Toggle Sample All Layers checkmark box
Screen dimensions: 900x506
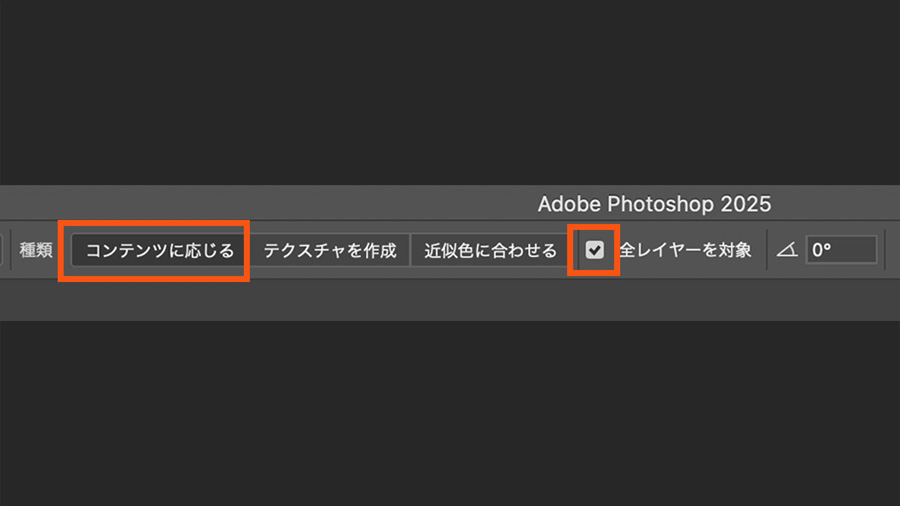[x=595, y=250]
